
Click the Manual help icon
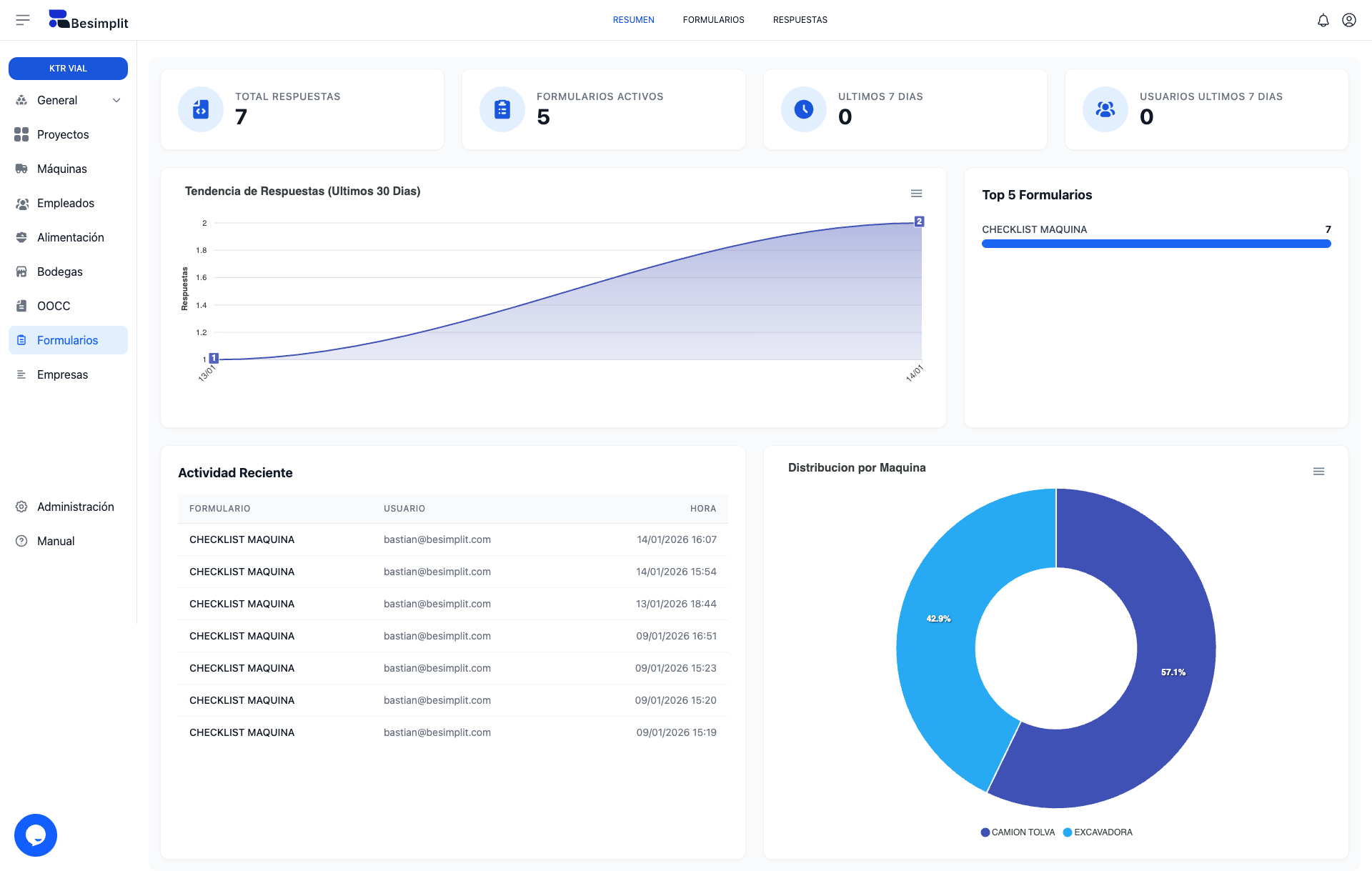(x=21, y=541)
